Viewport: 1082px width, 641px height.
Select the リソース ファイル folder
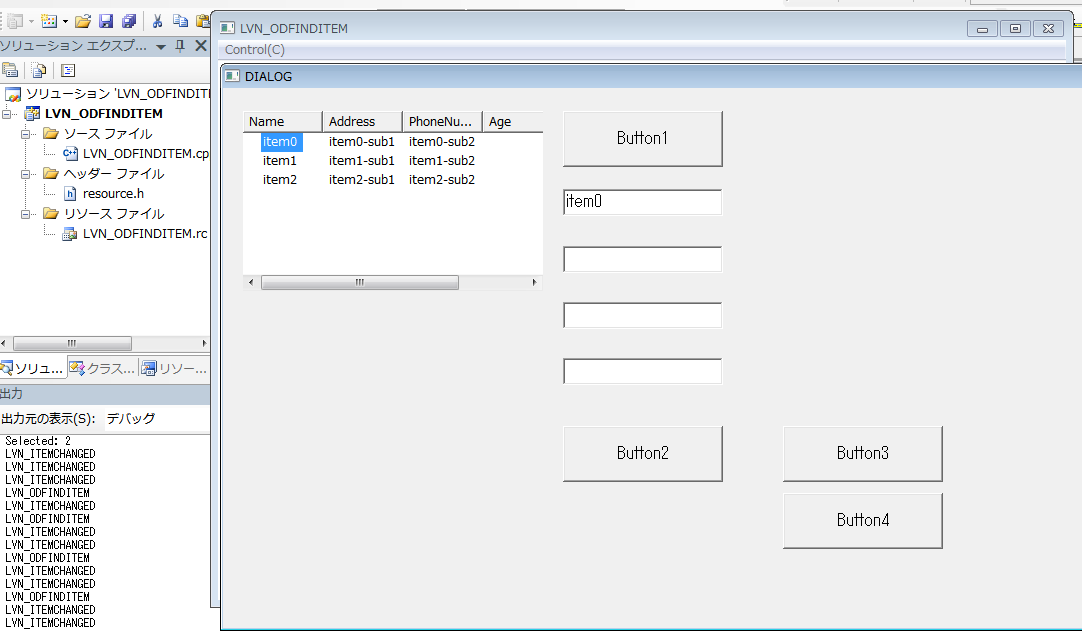pyautogui.click(x=114, y=214)
